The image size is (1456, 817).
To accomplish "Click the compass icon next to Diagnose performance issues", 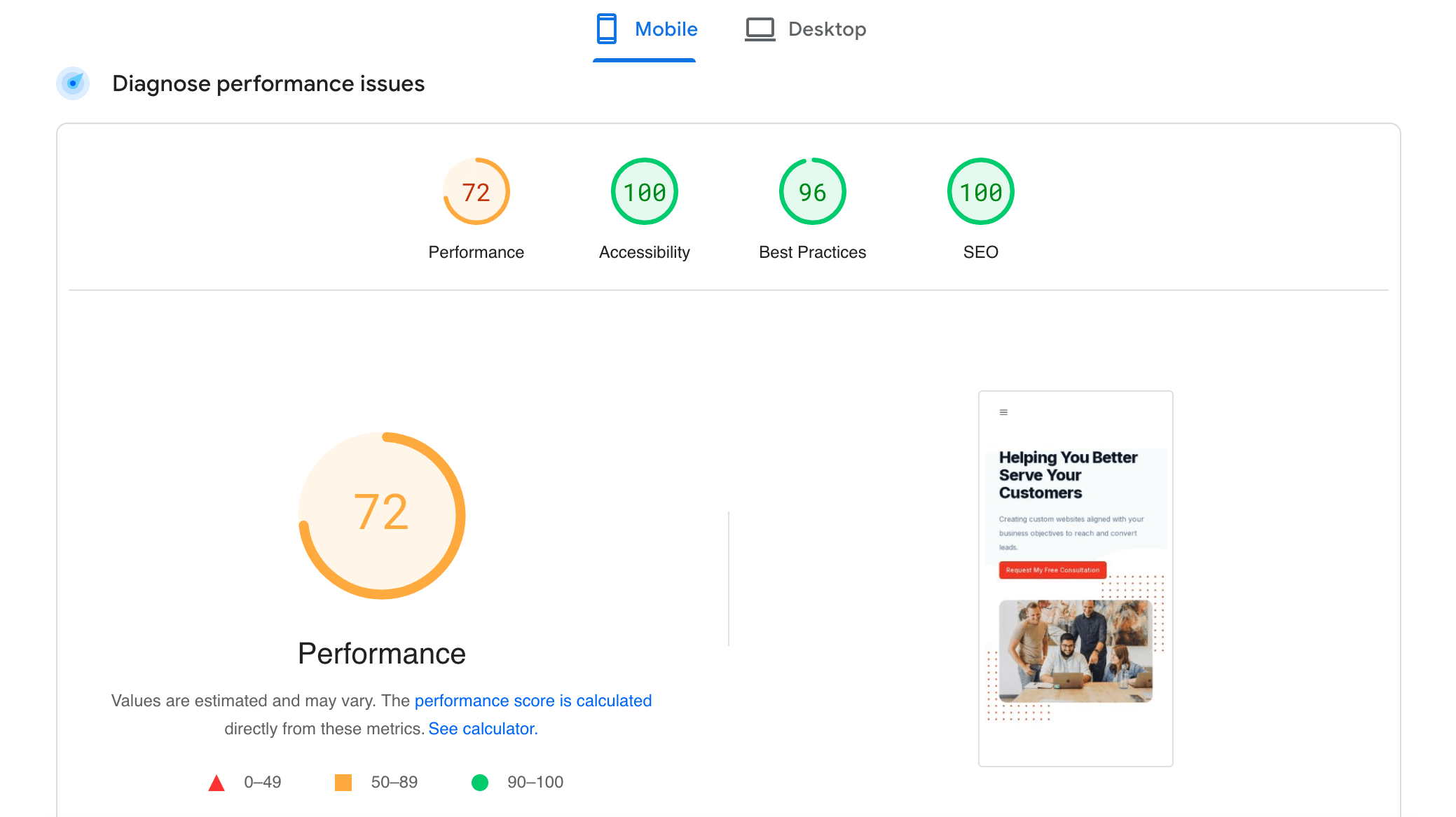I will coord(73,83).
